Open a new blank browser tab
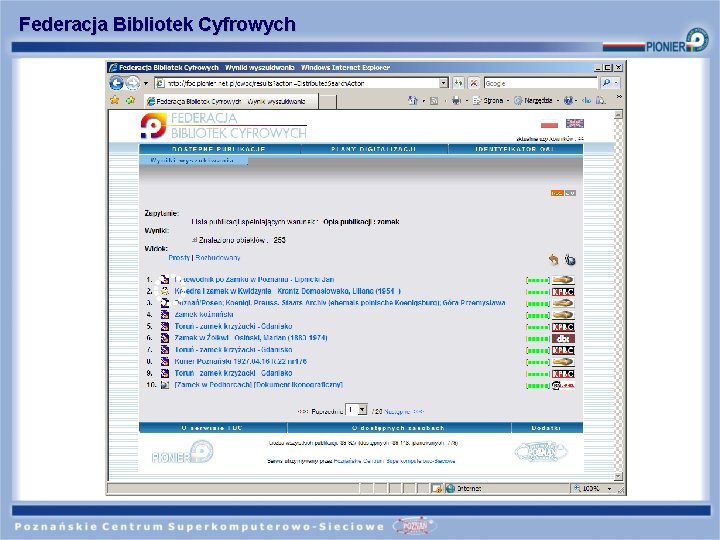Viewport: 720px width, 540px height. pos(327,102)
